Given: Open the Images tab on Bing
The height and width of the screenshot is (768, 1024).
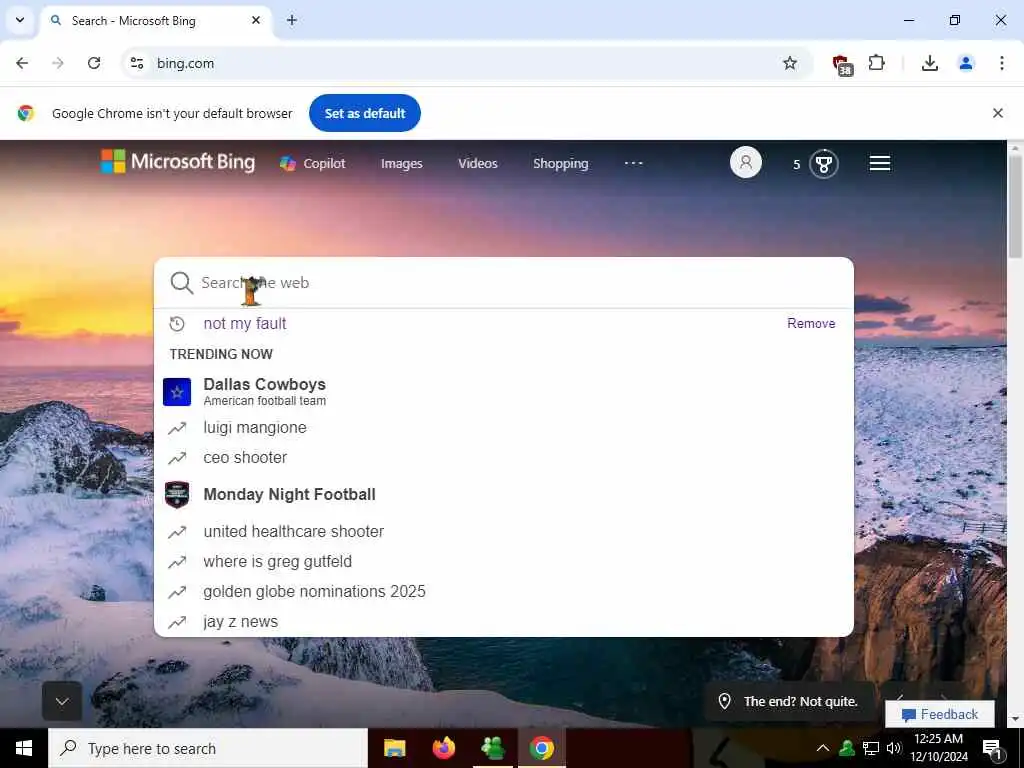Looking at the screenshot, I should click(402, 164).
